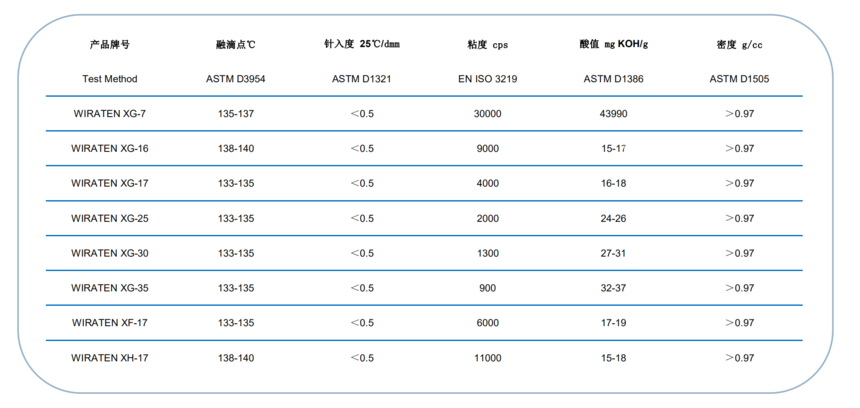Viewport: 860px width, 408px height.
Task: Select the WIRATEN XG-35 product name
Action: point(110,288)
